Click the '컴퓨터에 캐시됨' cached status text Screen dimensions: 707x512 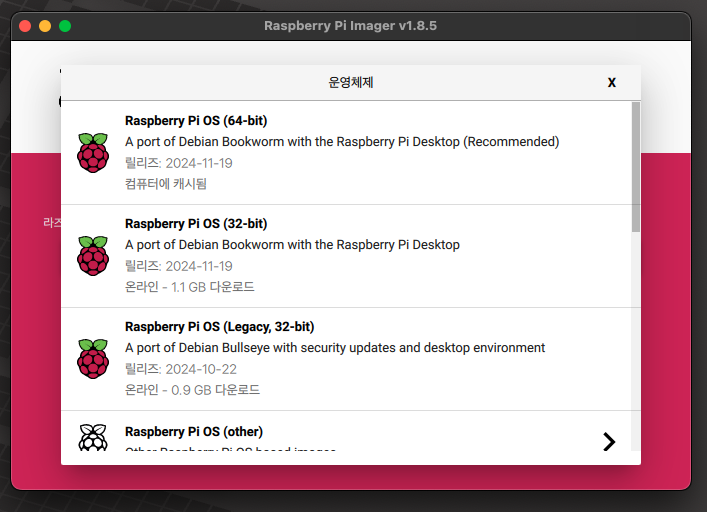(166, 183)
